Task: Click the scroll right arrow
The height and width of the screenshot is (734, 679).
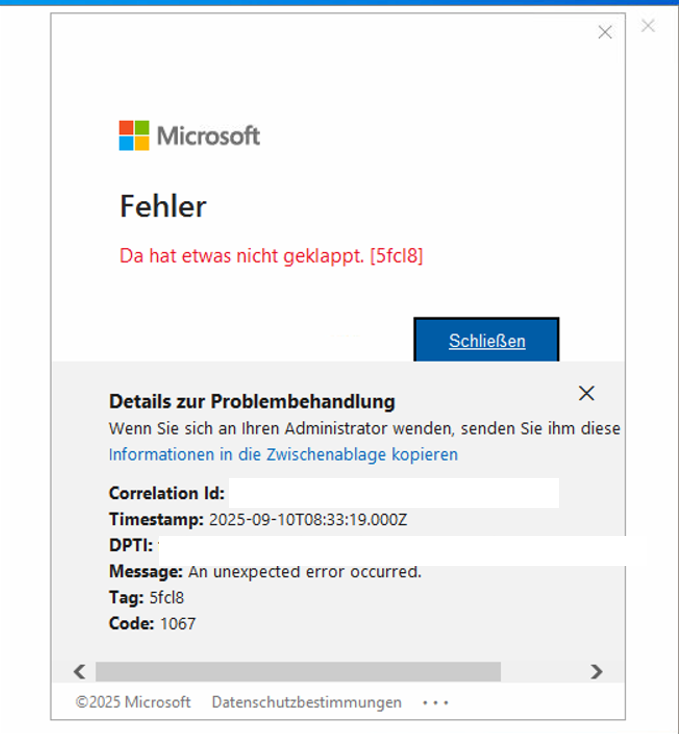Action: click(x=596, y=671)
